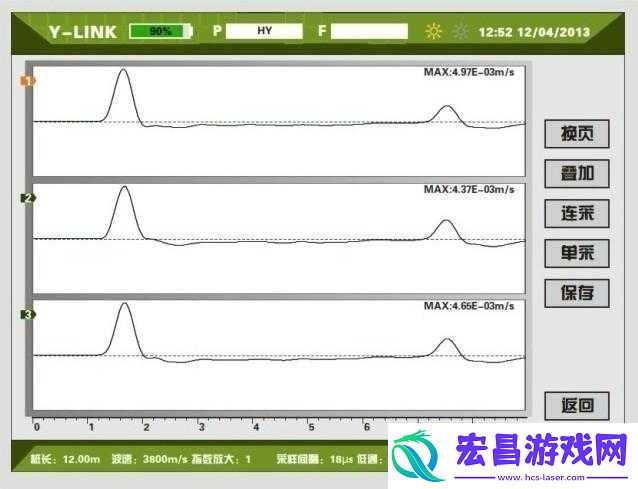Click the first peak of waveform 3
Image resolution: width=638 pixels, height=489 pixels.
125,304
